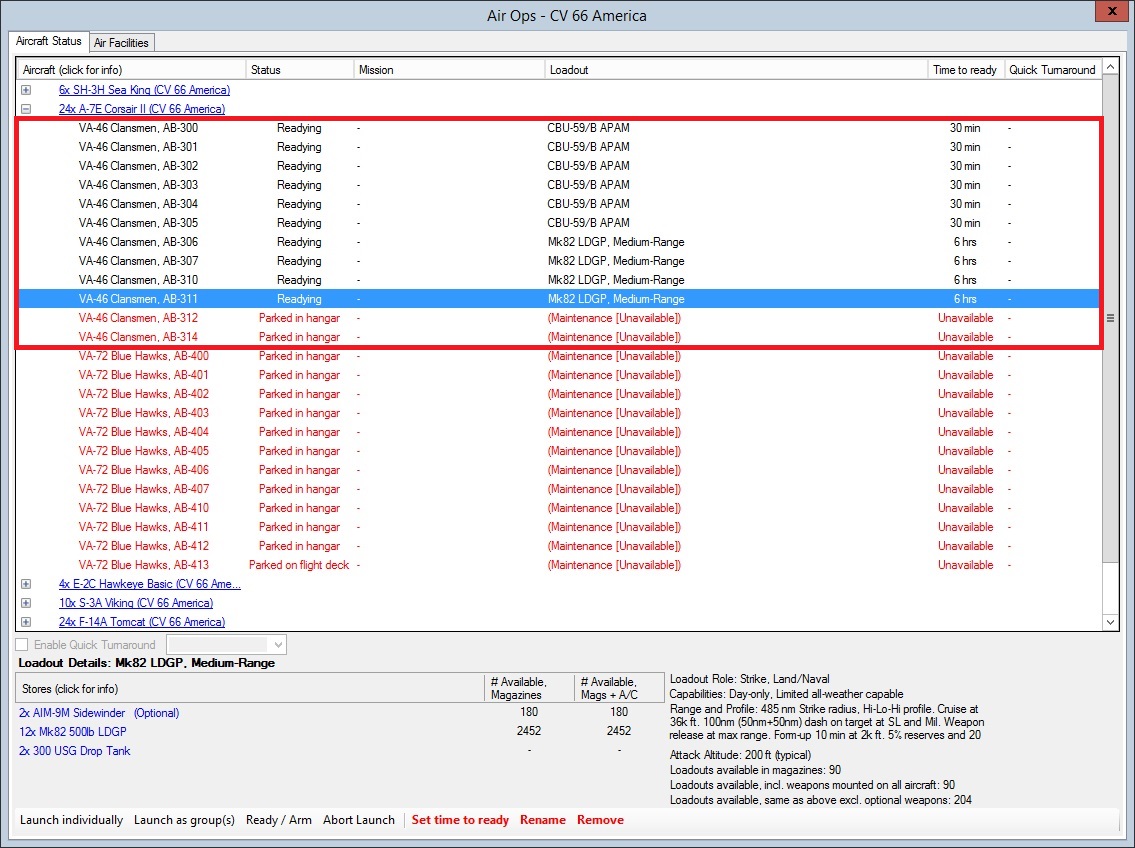Click the Quick Turnaround column header
The width and height of the screenshot is (1135, 848).
point(1052,69)
